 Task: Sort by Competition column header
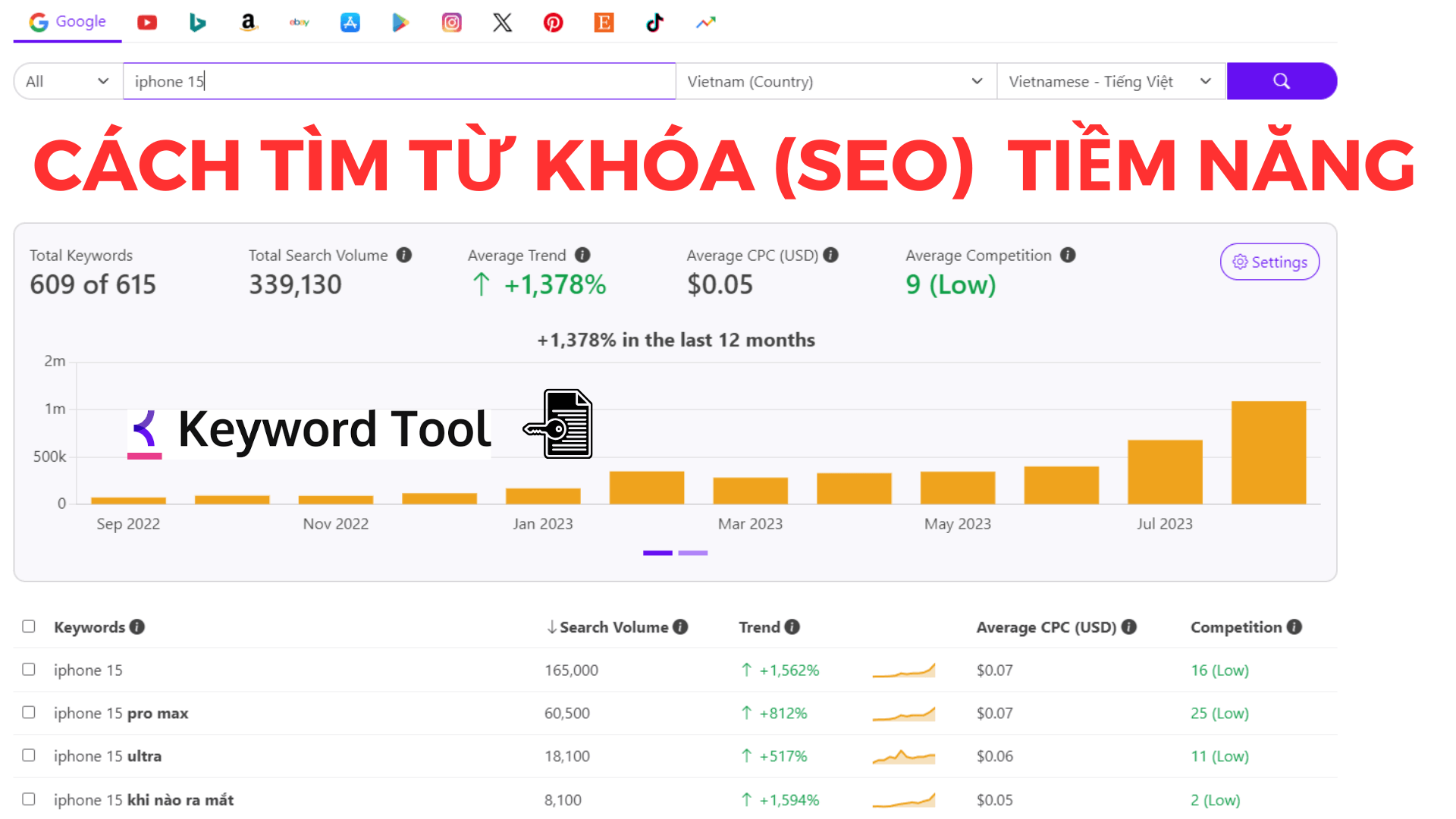point(1236,627)
